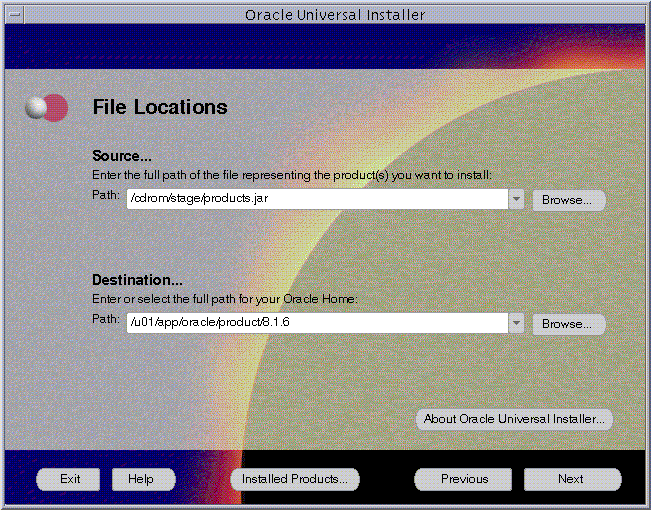Click the sphere logo beside File Locations
The width and height of the screenshot is (651, 510).
tap(46, 108)
